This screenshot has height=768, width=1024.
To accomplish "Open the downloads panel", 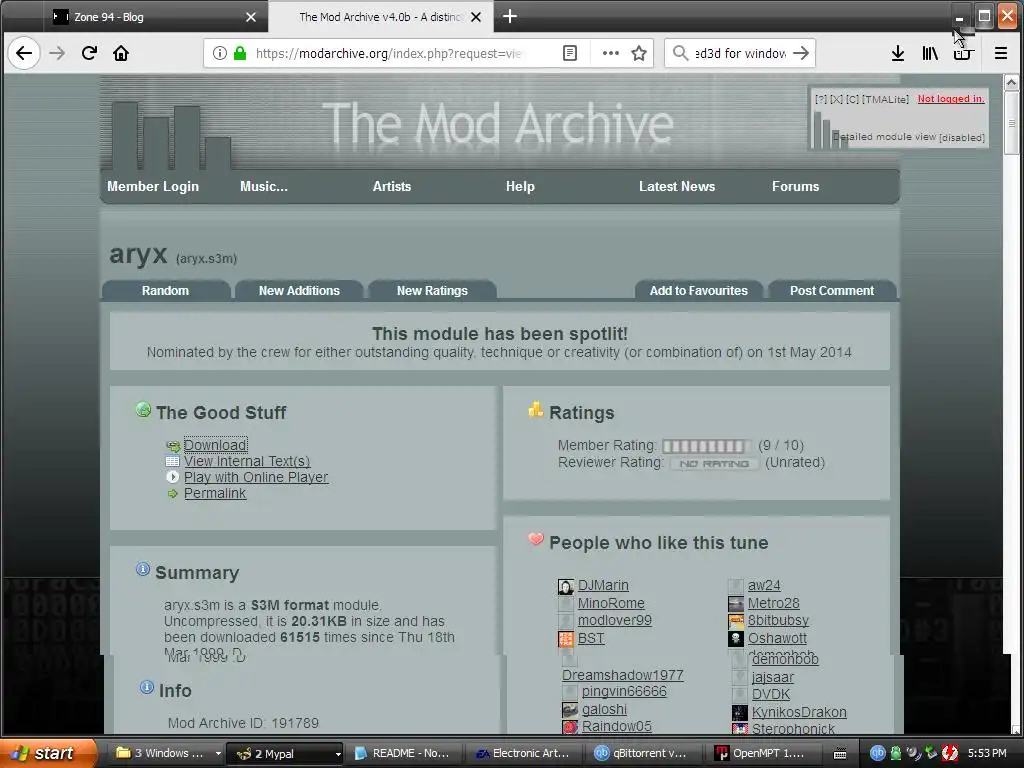I will 898,54.
